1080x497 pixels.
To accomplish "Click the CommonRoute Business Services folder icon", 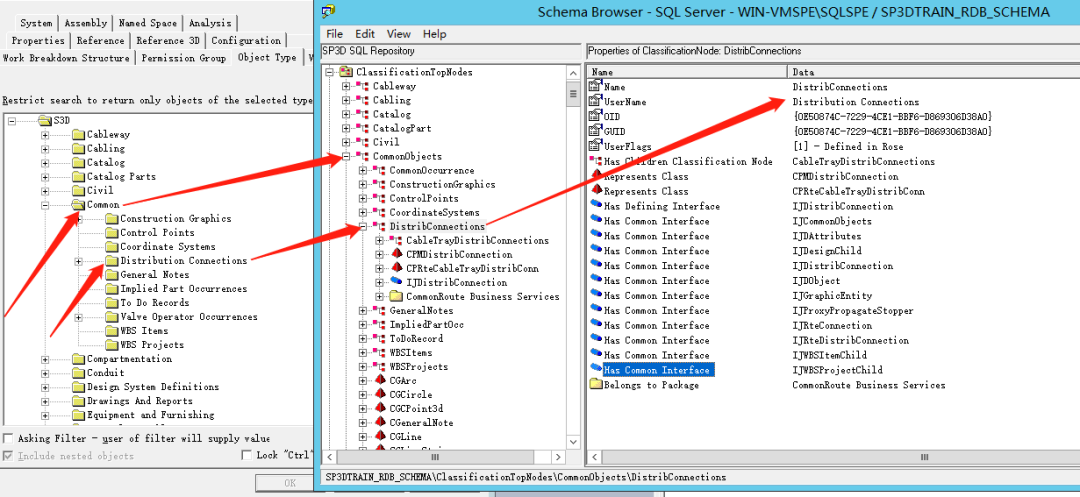I will [x=395, y=297].
